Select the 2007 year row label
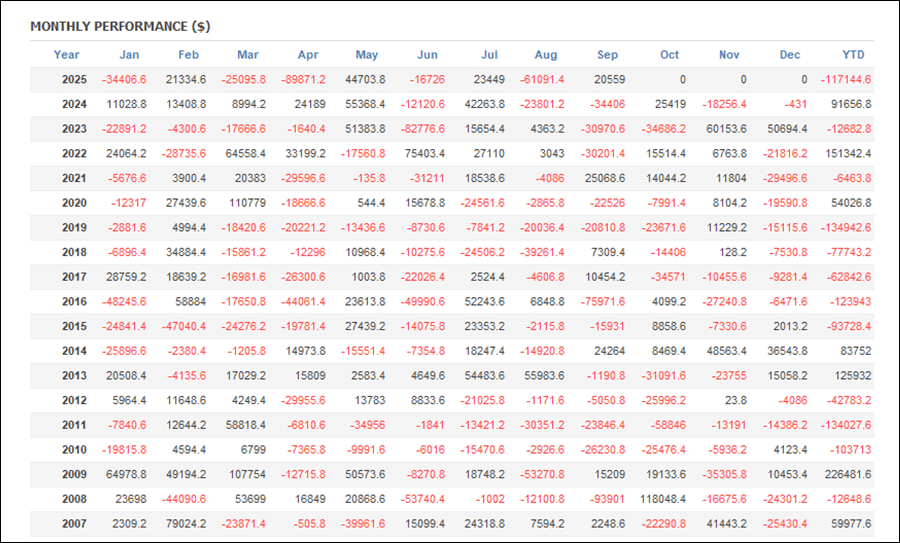The width and height of the screenshot is (900, 543). point(72,523)
